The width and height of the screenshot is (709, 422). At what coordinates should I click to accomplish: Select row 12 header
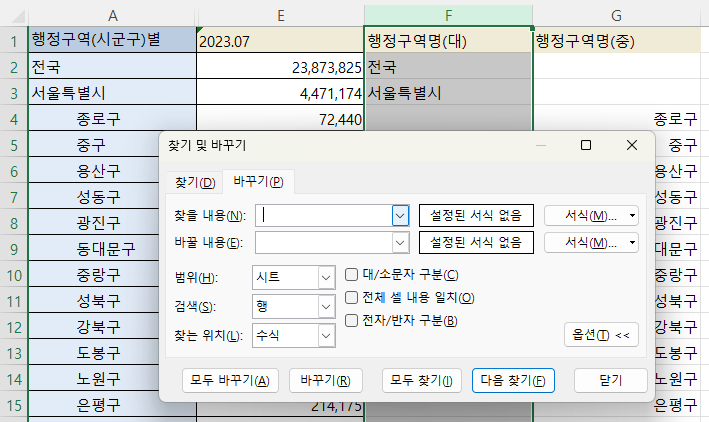tap(14, 327)
